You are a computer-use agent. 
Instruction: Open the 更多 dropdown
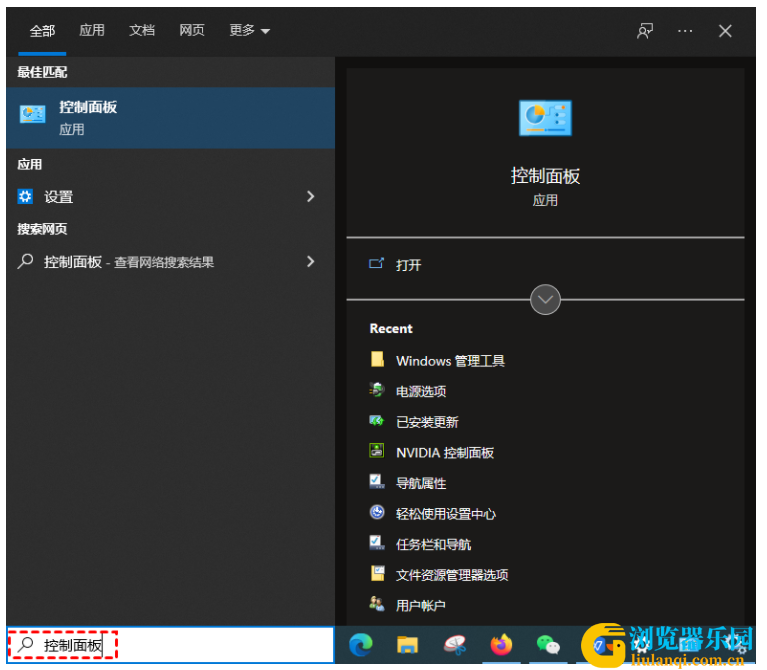[x=249, y=30]
